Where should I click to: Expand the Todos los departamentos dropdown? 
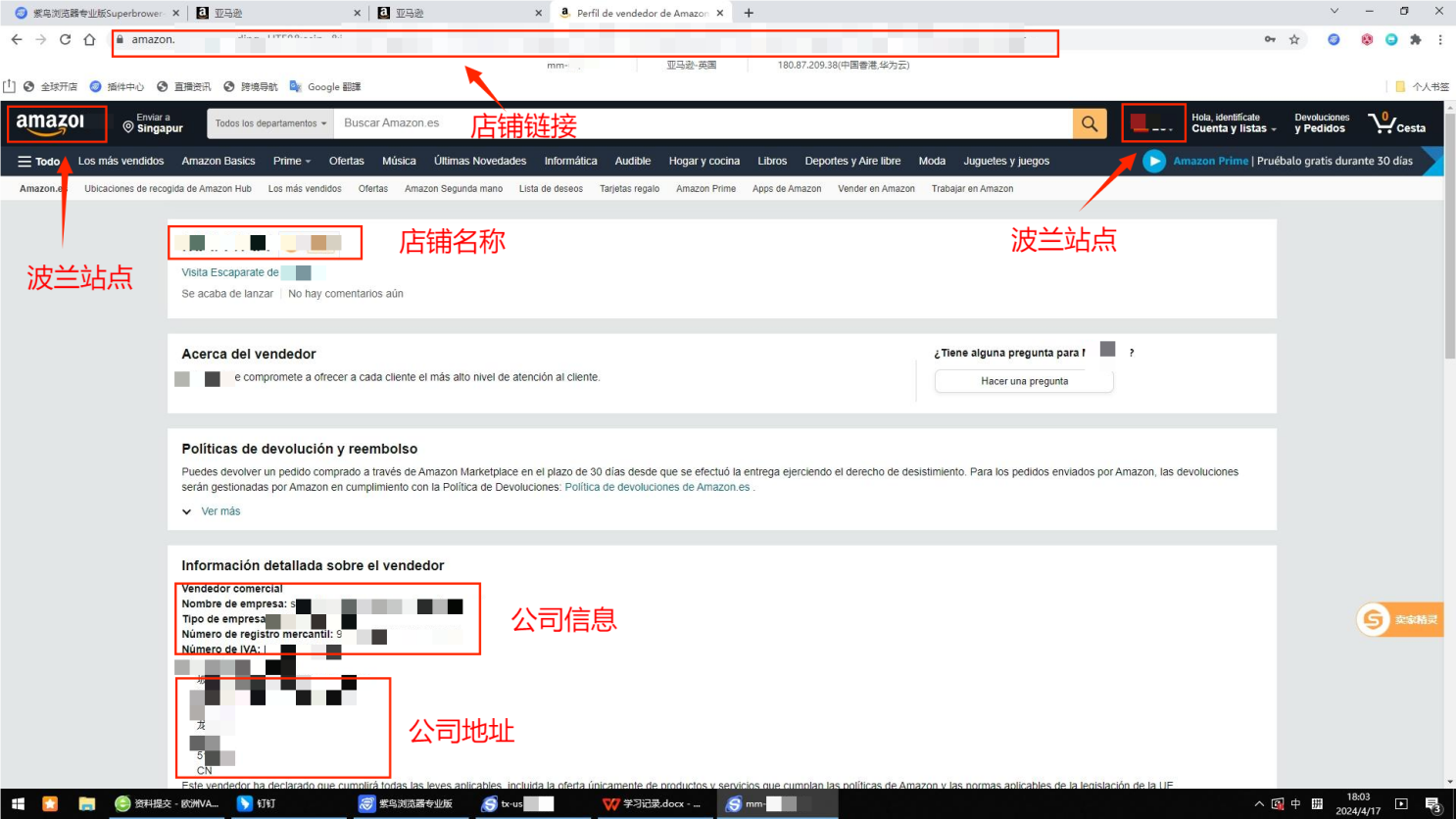pos(270,123)
